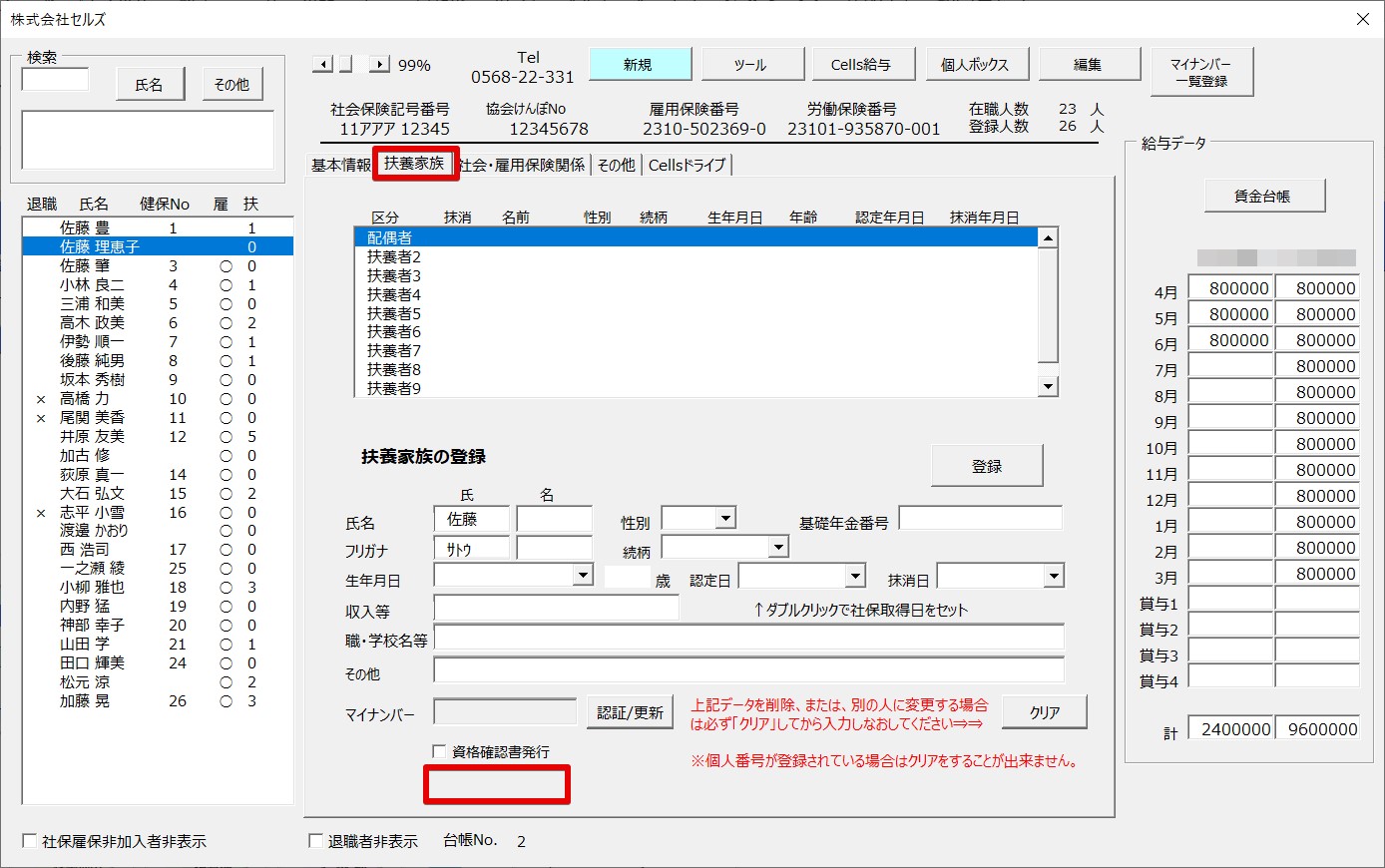Open 社会・雇用保険関係 tab

point(522,165)
